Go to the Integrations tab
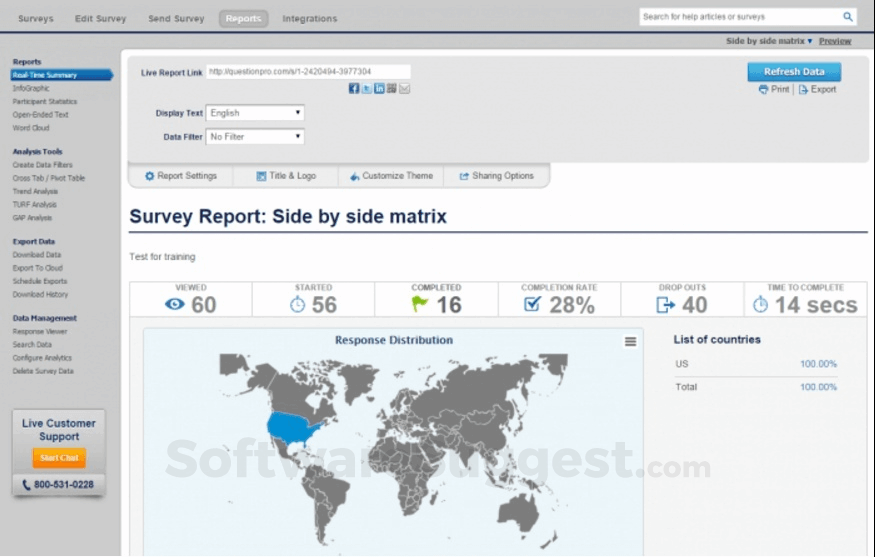The width and height of the screenshot is (875, 557). 309,18
